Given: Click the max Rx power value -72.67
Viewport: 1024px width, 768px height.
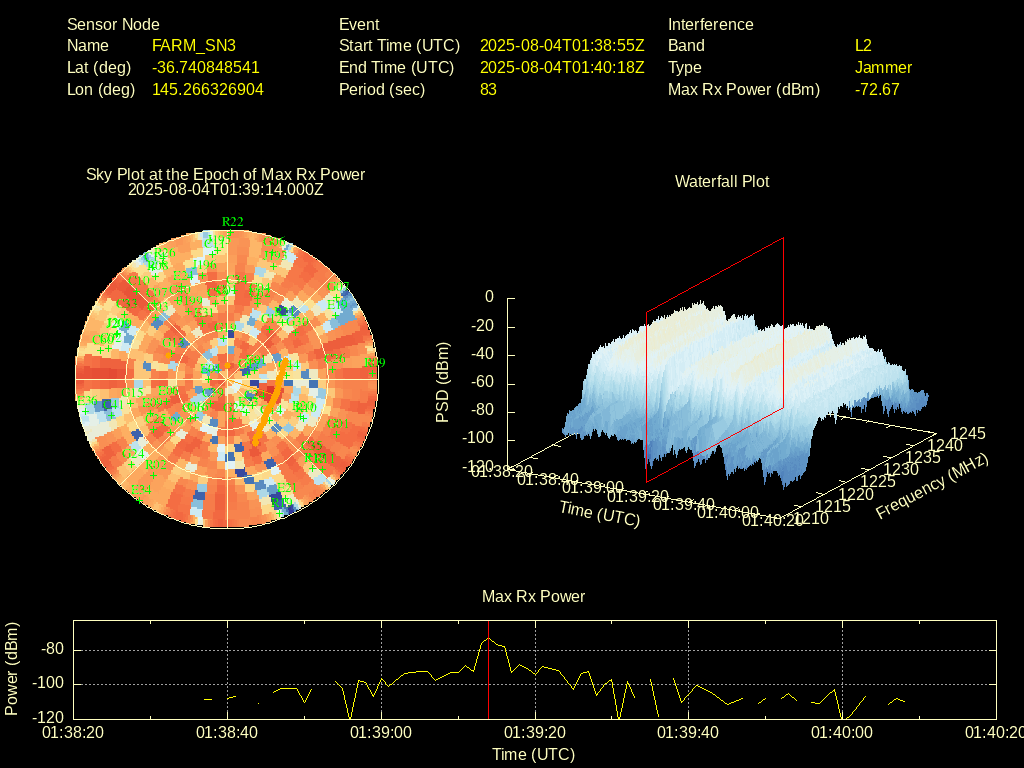Looking at the screenshot, I should [x=877, y=90].
